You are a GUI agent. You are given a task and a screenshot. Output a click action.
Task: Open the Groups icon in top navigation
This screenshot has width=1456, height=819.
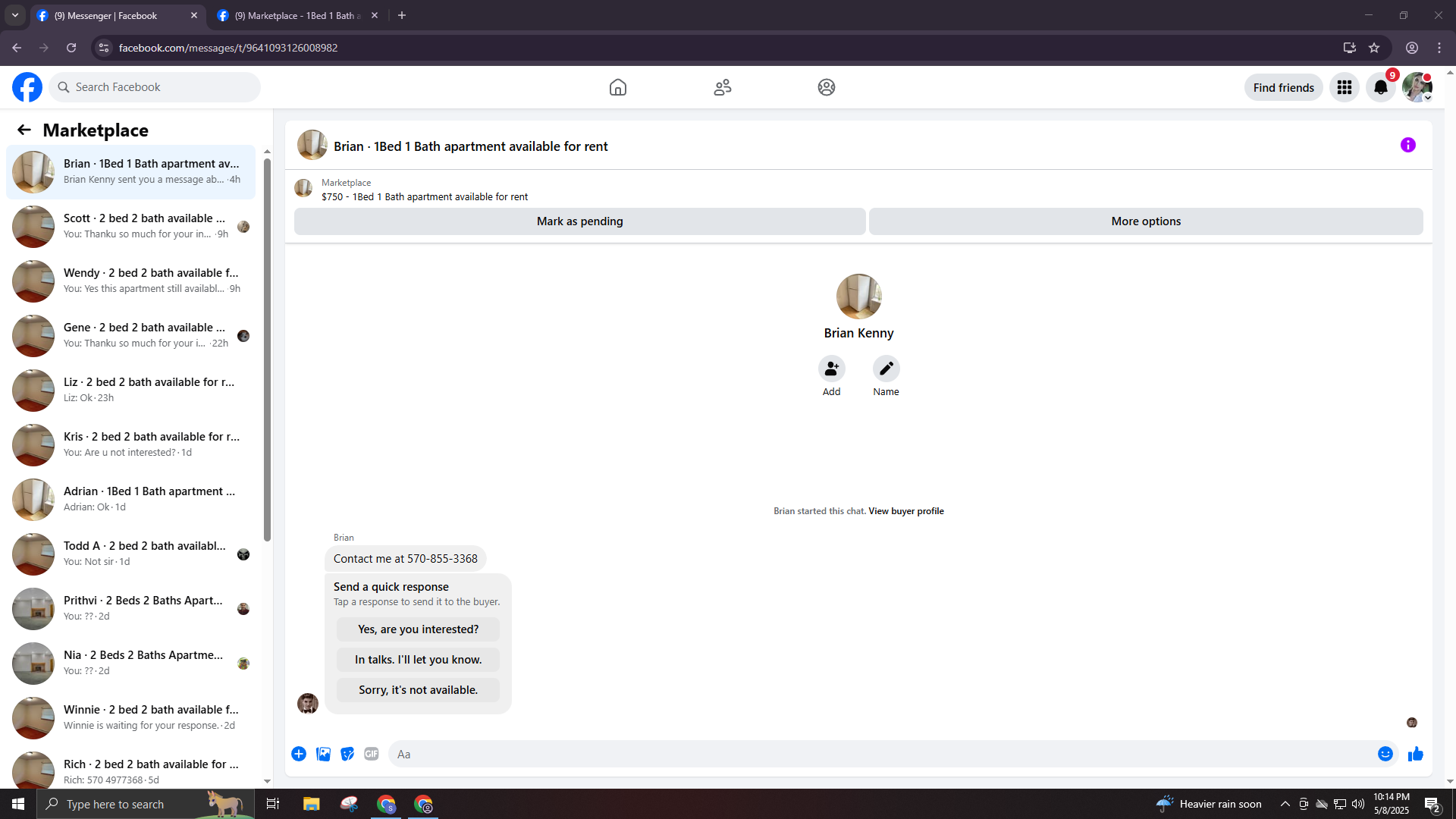pos(827,87)
